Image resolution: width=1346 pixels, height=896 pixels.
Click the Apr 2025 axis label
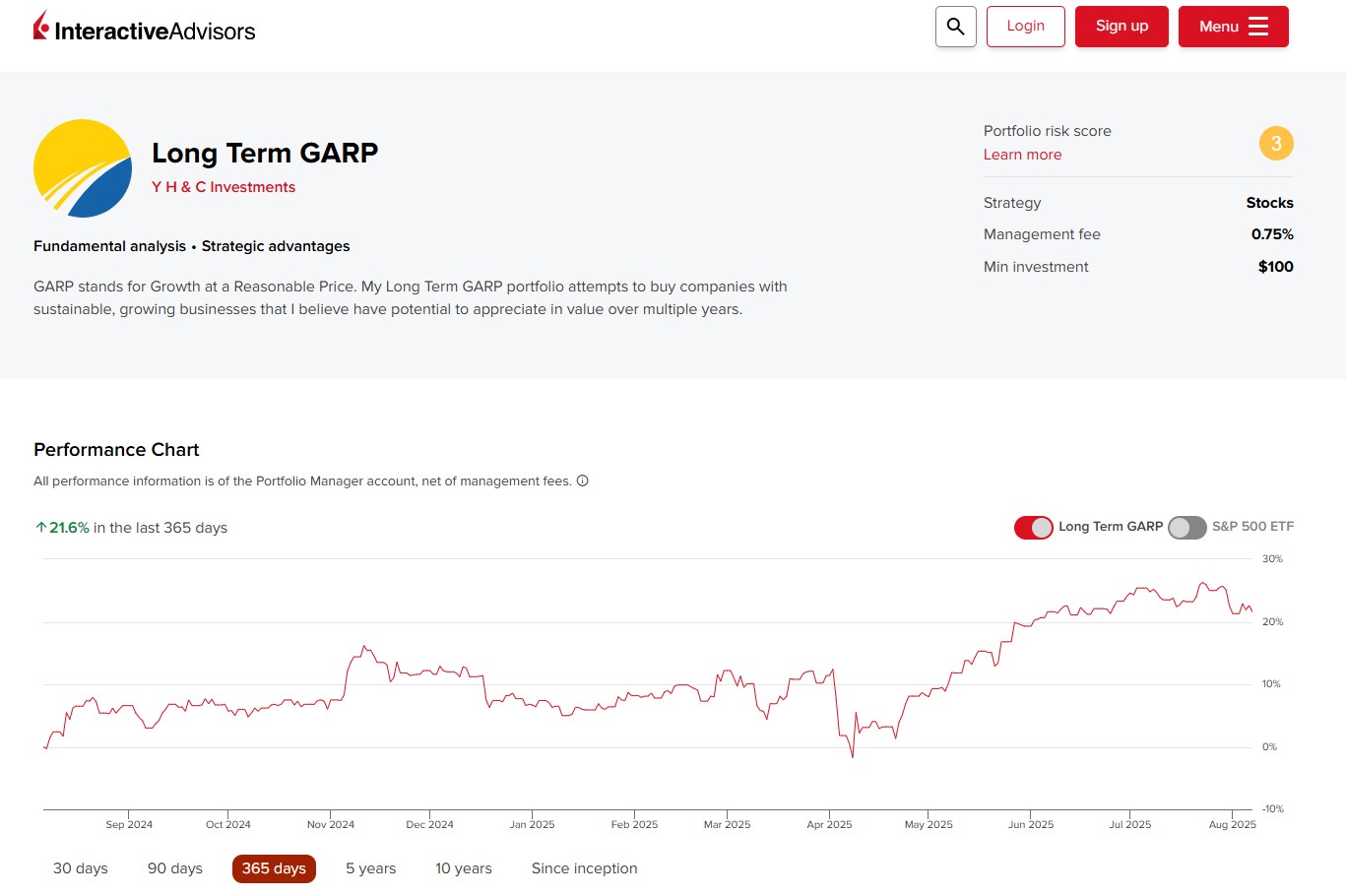point(829,825)
